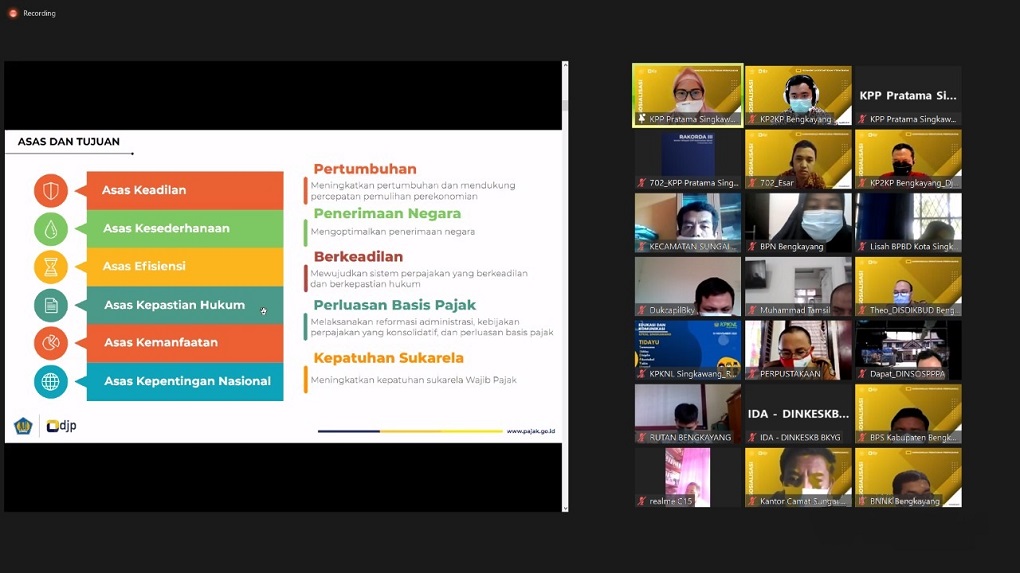Click the hourglass icon for Asas Efisiensi

click(x=51, y=267)
